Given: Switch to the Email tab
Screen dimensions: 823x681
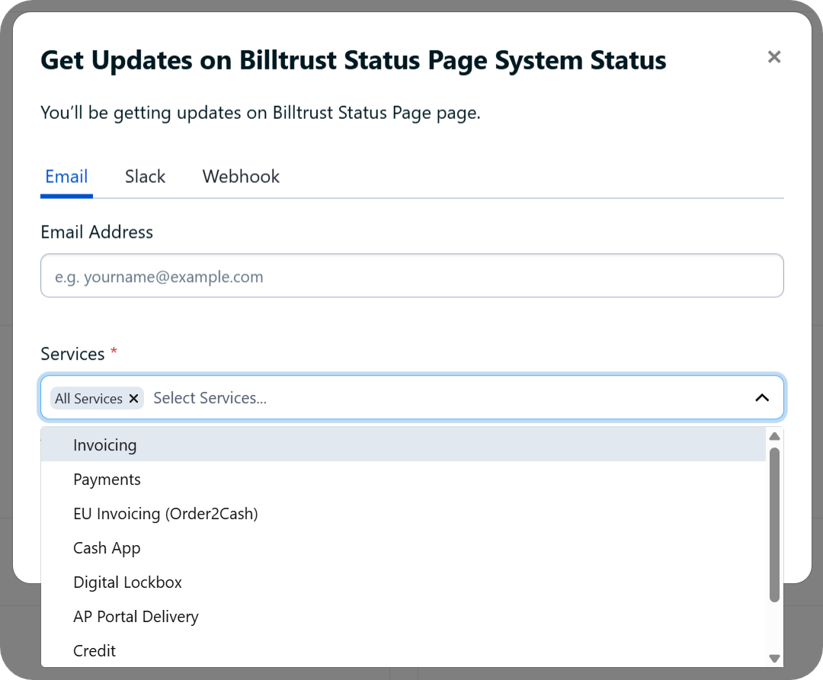Looking at the screenshot, I should point(67,177).
